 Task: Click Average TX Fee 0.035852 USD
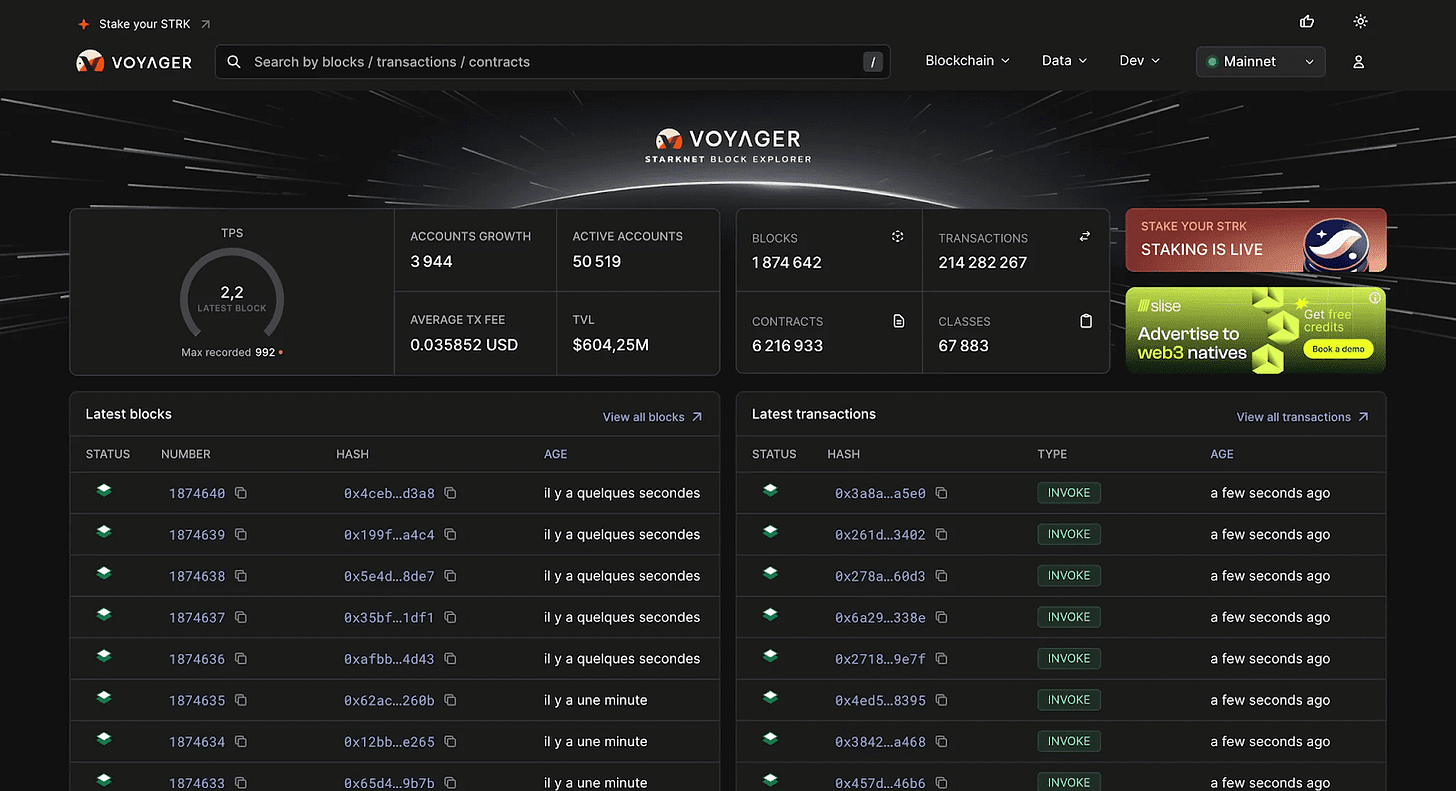coord(464,345)
